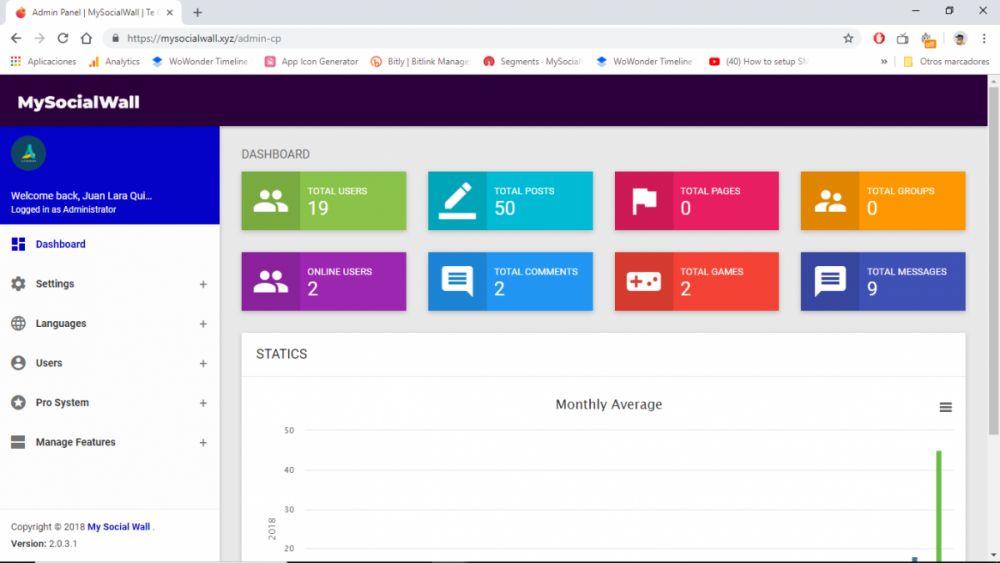Image resolution: width=1000 pixels, height=563 pixels.
Task: Open the Chrome three-dot menu
Action: click(984, 38)
